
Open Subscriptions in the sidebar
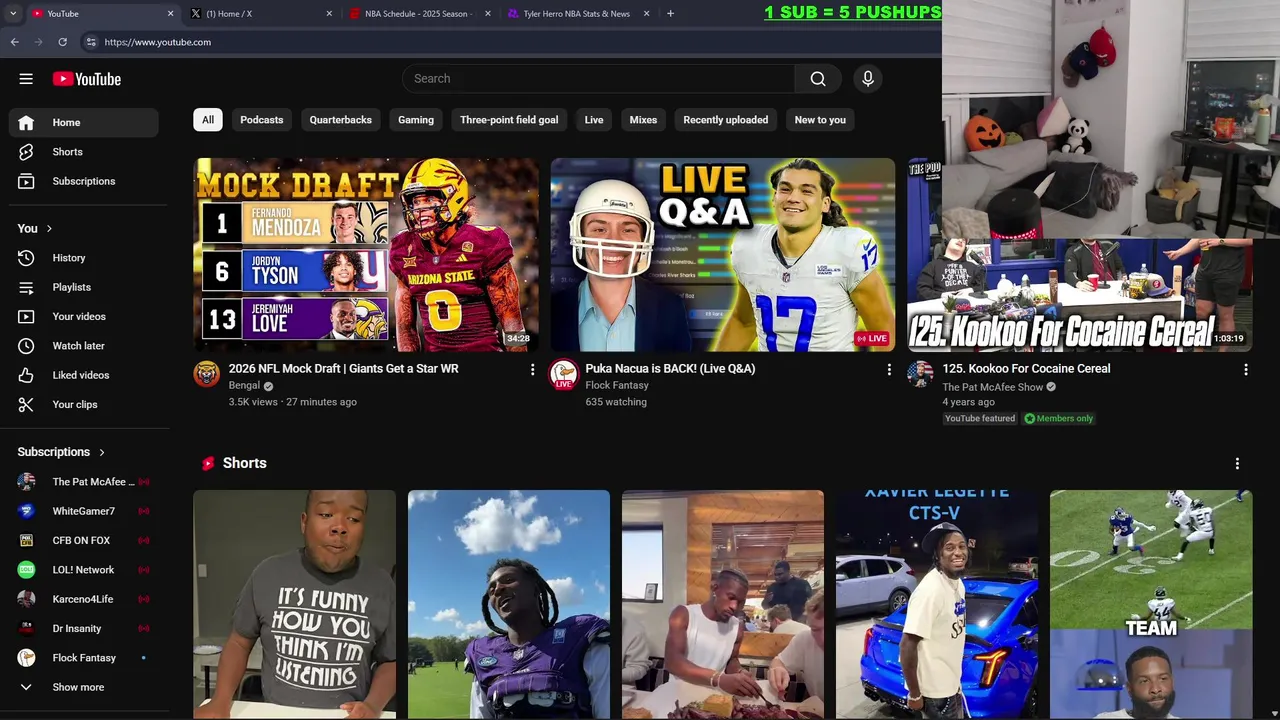84,181
